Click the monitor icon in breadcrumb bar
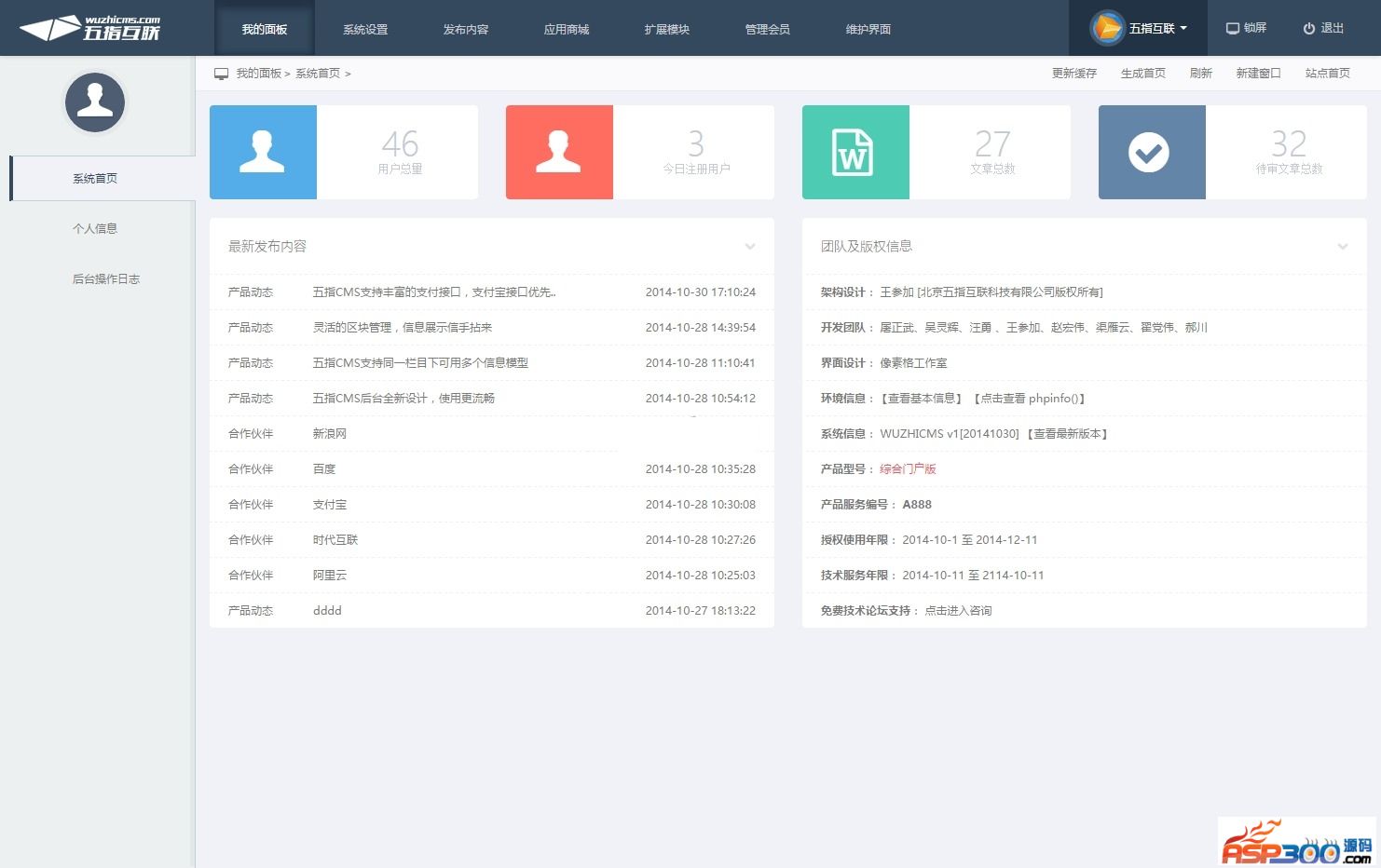The width and height of the screenshot is (1381, 868). [x=221, y=74]
